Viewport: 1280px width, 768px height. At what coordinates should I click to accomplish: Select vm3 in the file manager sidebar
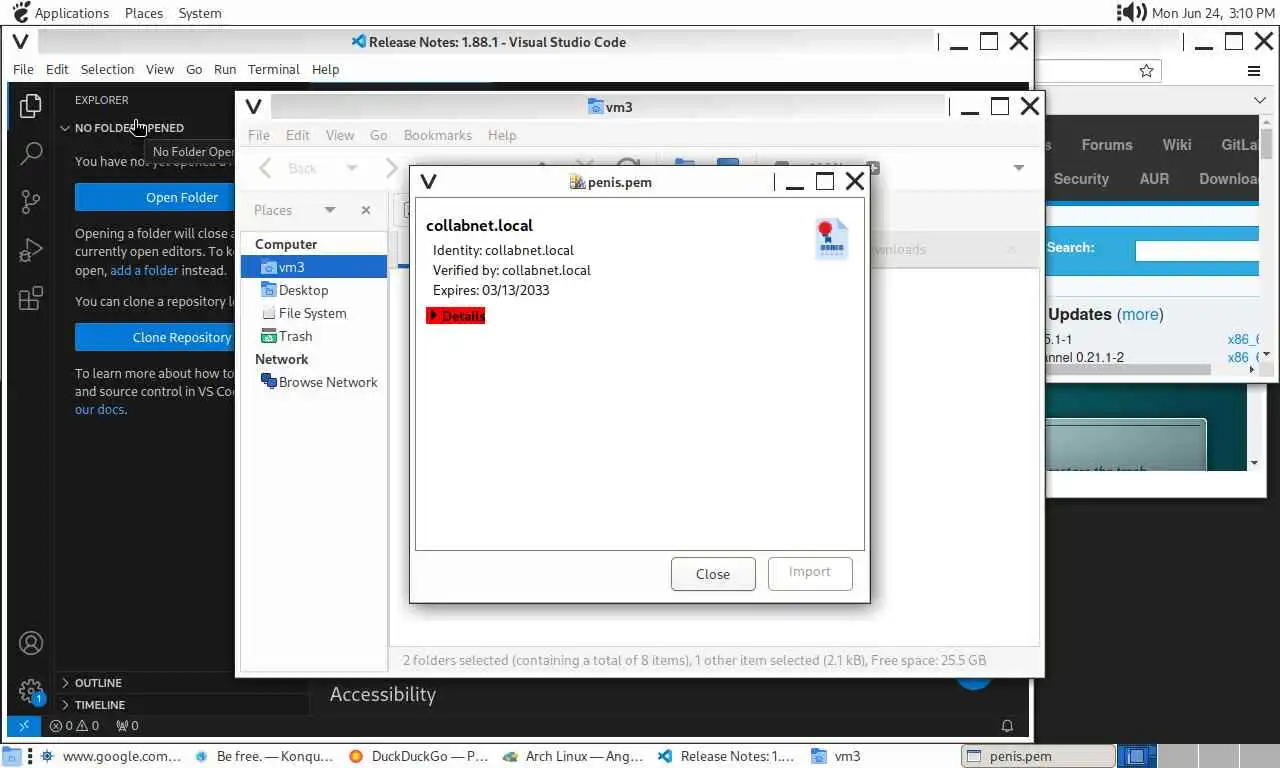point(314,267)
